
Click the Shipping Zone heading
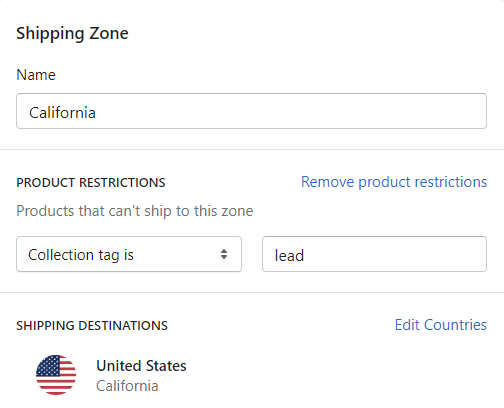coord(72,33)
